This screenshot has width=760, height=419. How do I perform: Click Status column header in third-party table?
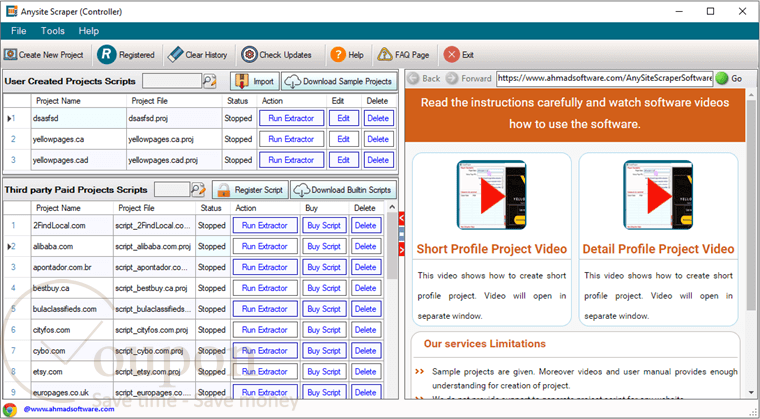(x=211, y=208)
